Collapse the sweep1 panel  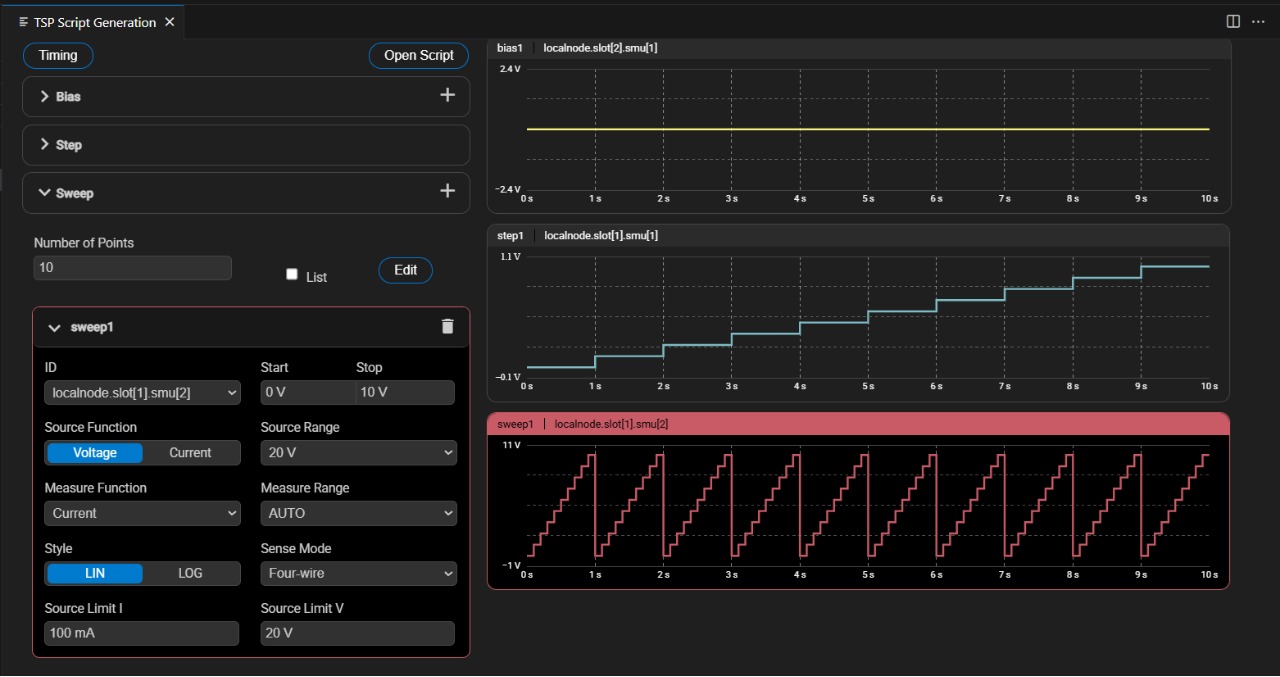(x=54, y=327)
